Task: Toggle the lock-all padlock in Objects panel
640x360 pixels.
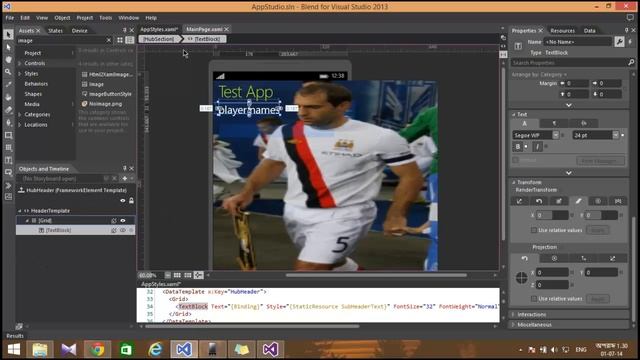Action: coord(131,200)
